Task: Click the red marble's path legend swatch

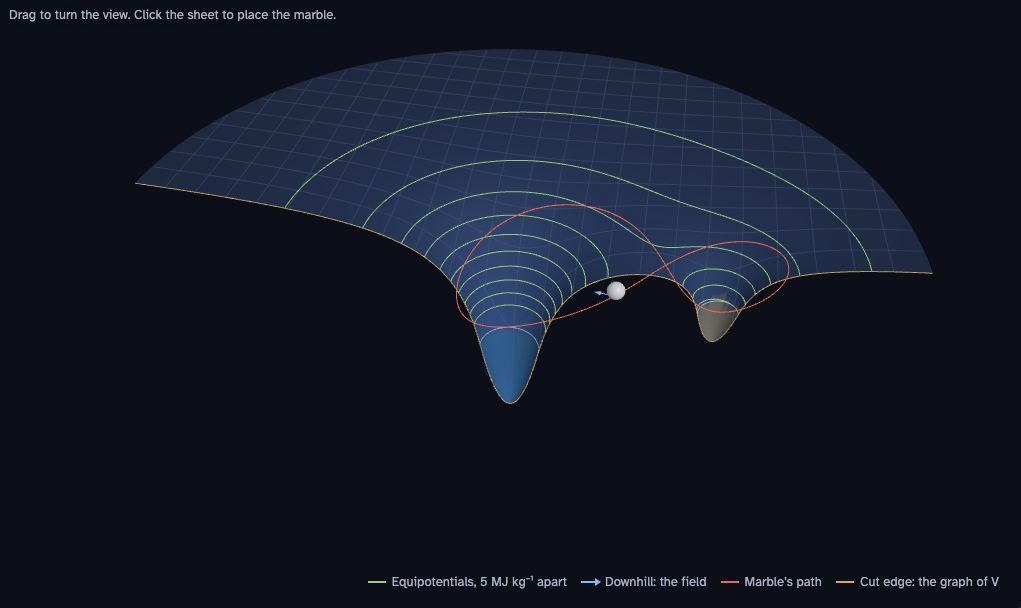Action: click(730, 582)
